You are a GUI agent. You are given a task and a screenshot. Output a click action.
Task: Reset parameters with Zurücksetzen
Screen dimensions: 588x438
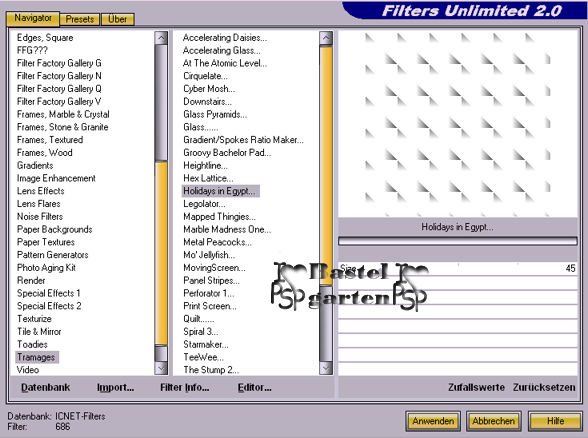pyautogui.click(x=544, y=387)
